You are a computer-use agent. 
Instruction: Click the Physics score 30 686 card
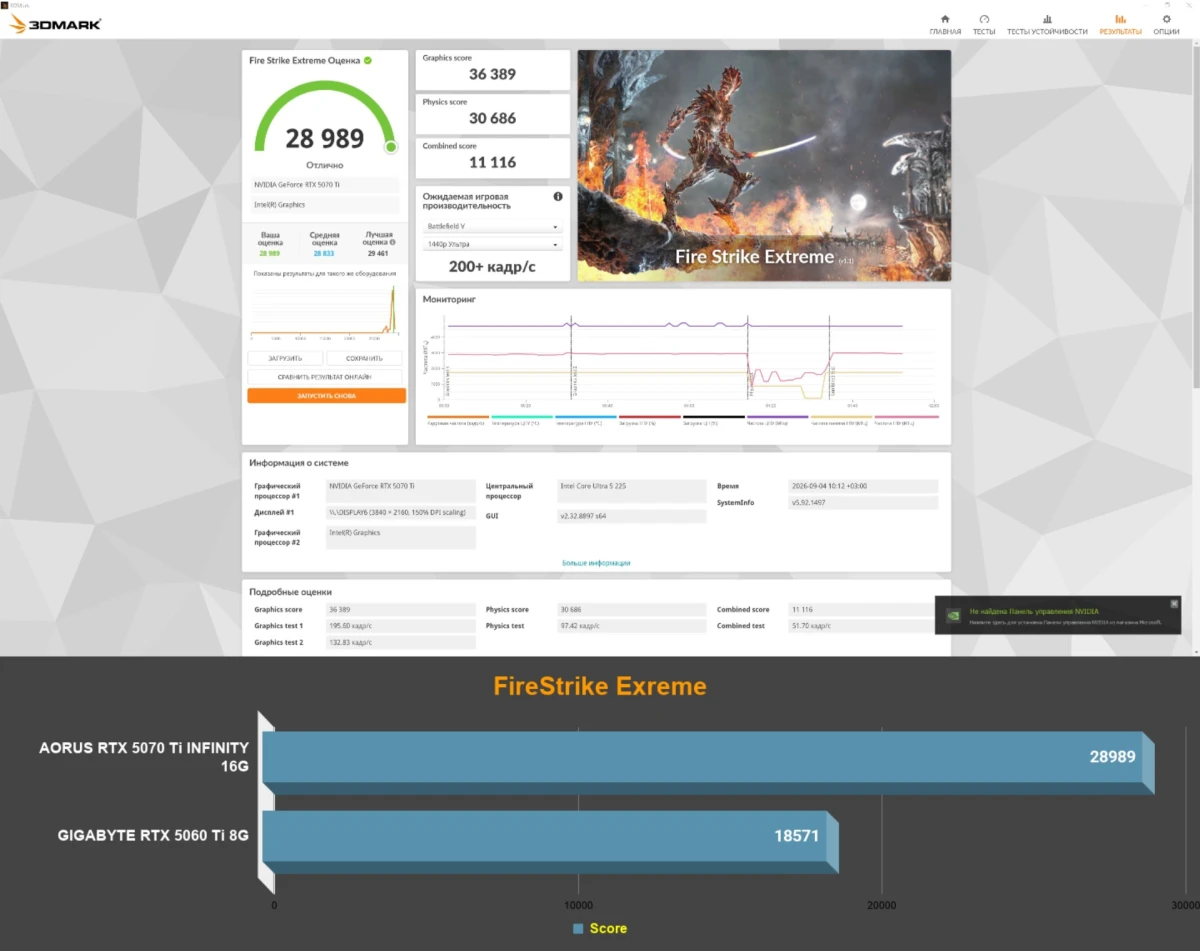pos(492,113)
